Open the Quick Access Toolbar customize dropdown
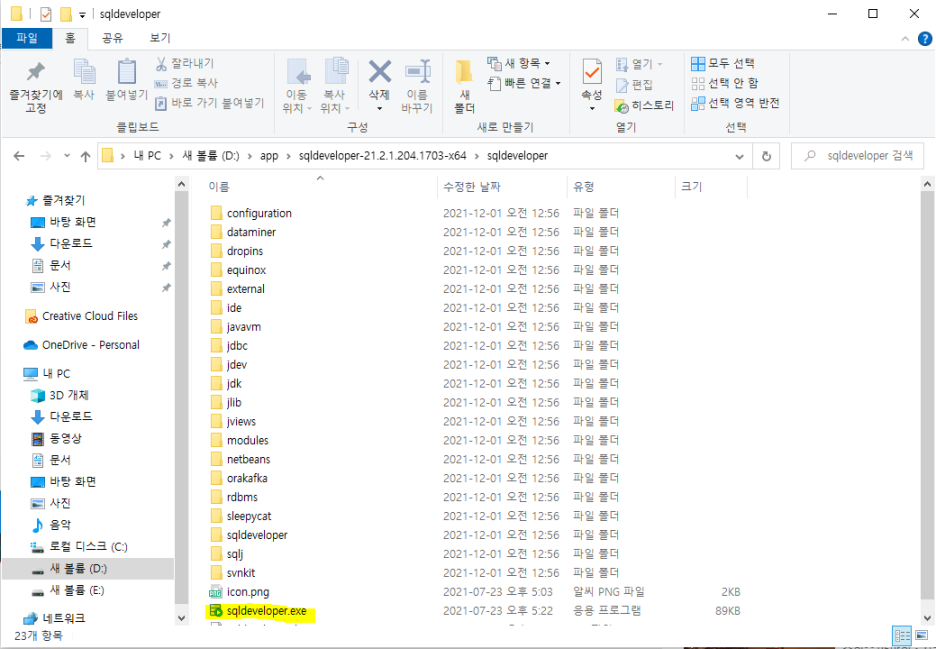This screenshot has height=649, width=936. (x=82, y=14)
